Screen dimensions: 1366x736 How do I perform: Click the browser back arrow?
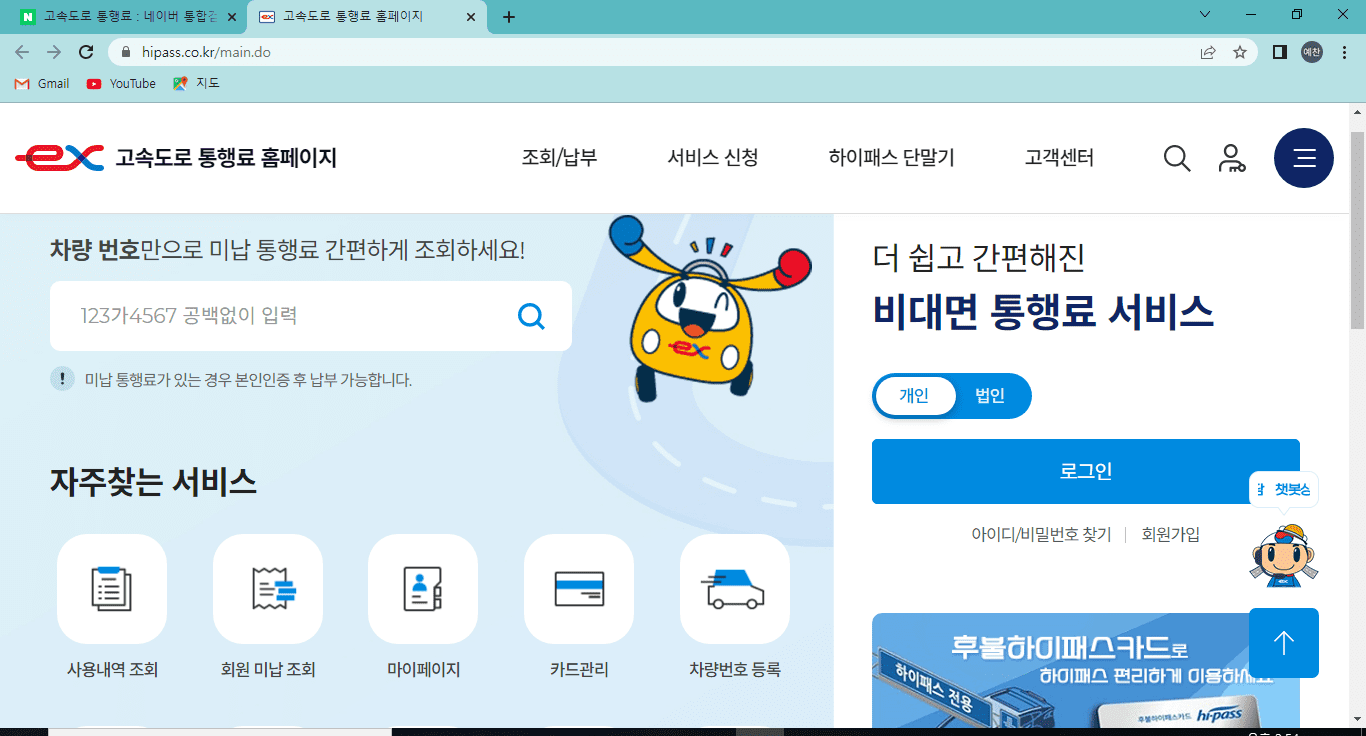click(22, 52)
